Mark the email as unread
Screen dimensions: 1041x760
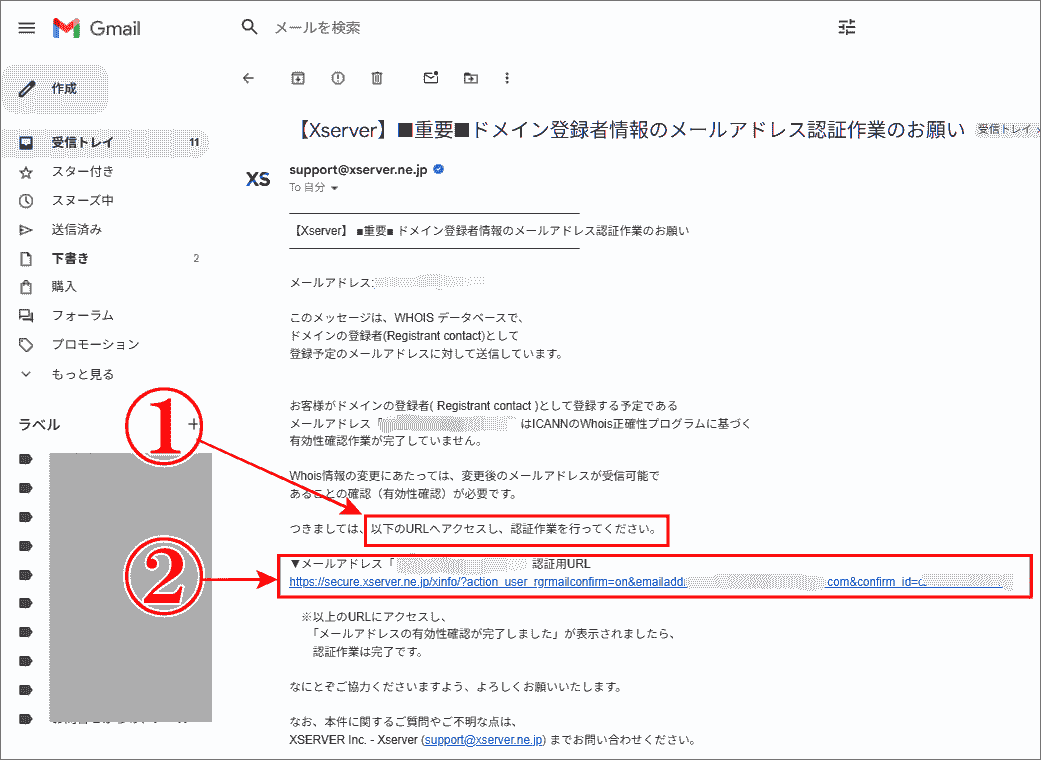point(429,77)
